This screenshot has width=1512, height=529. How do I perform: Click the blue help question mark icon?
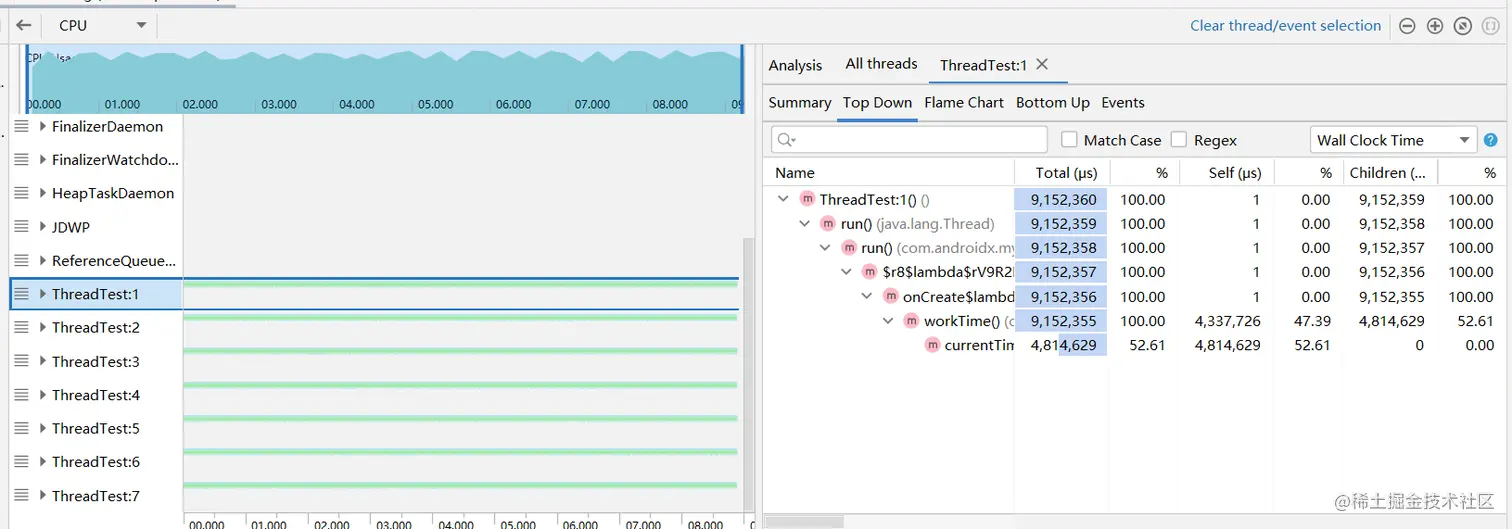(1491, 141)
